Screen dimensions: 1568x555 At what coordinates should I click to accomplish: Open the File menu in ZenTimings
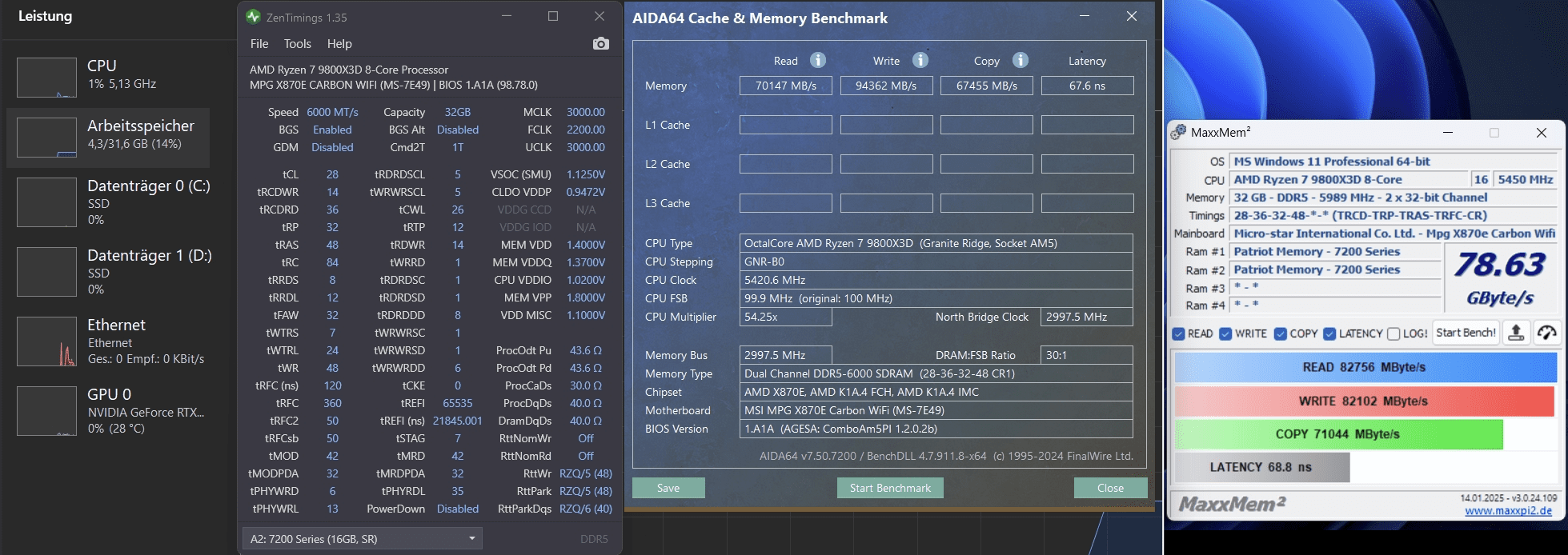(x=259, y=44)
